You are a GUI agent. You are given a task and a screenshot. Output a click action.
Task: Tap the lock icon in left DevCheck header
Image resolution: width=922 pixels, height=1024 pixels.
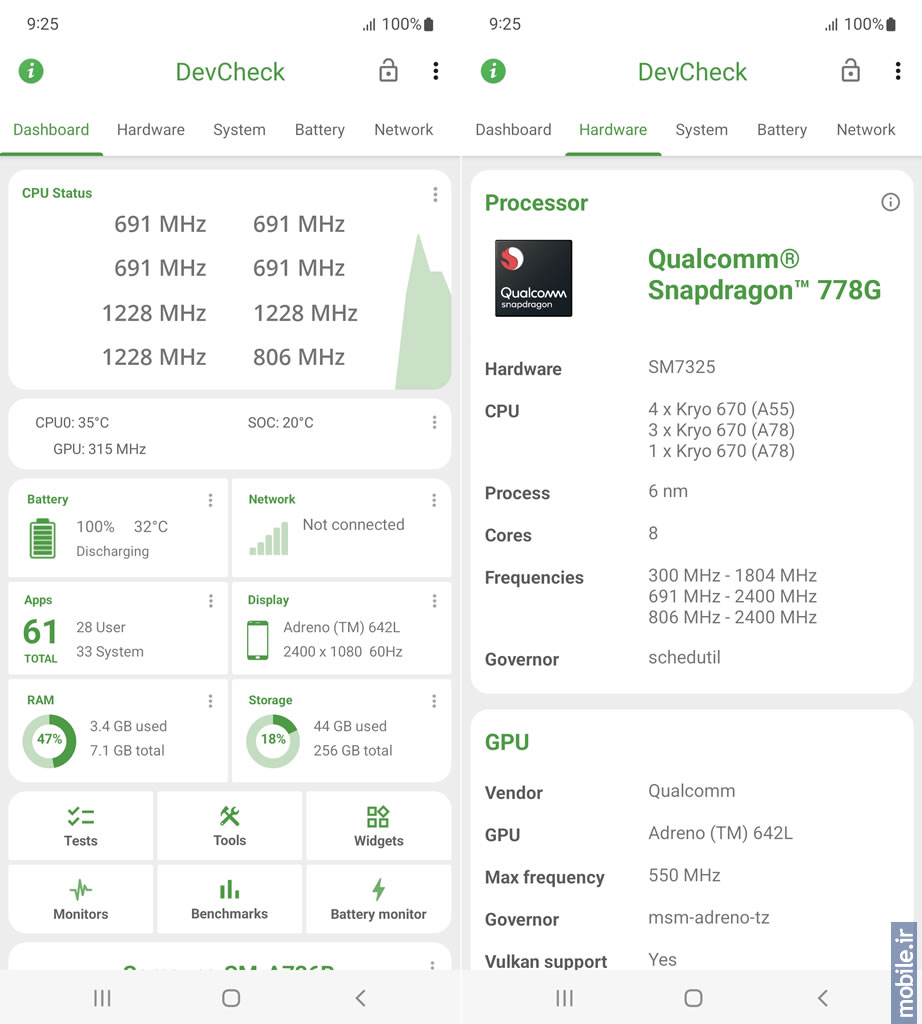point(389,71)
